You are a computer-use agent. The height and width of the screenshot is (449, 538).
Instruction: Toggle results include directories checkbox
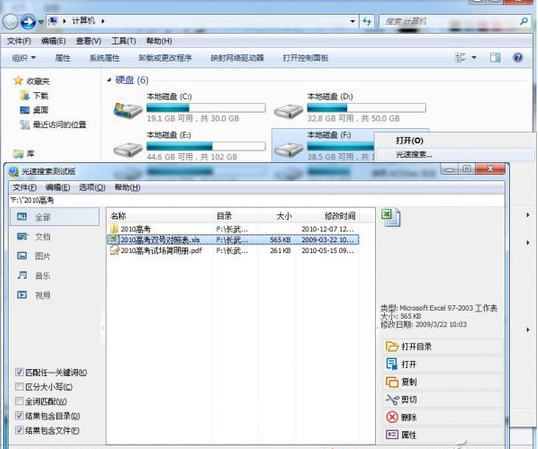(x=19, y=416)
